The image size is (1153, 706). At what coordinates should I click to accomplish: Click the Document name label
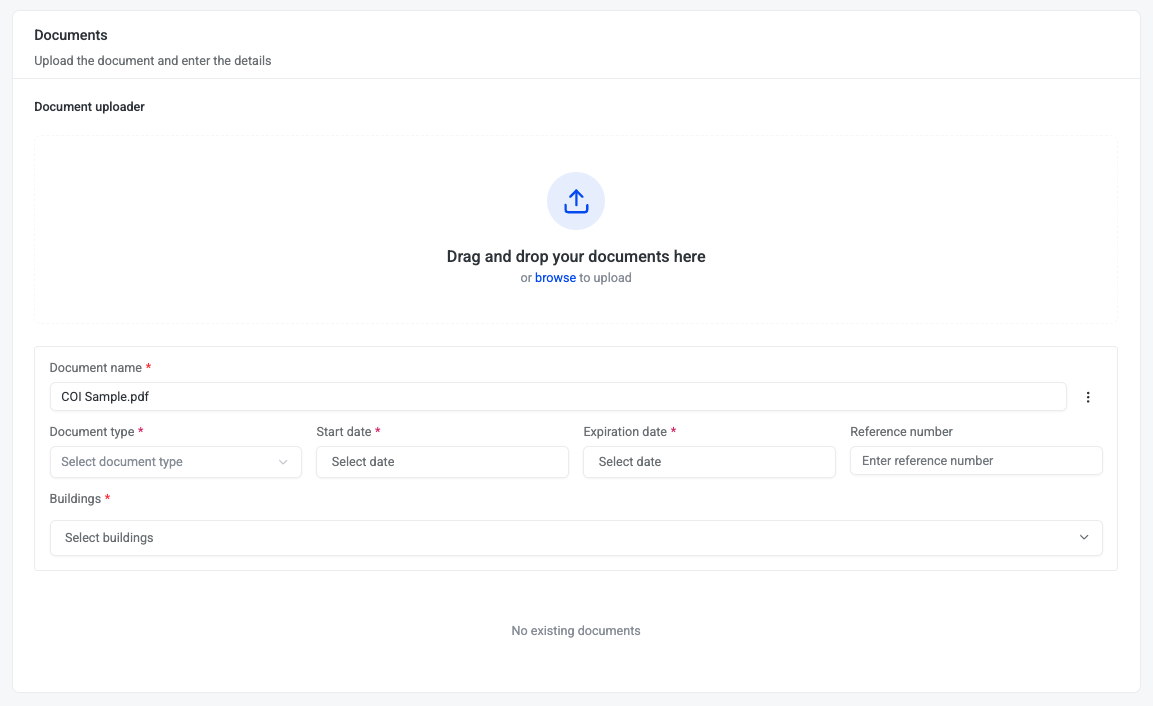96,368
